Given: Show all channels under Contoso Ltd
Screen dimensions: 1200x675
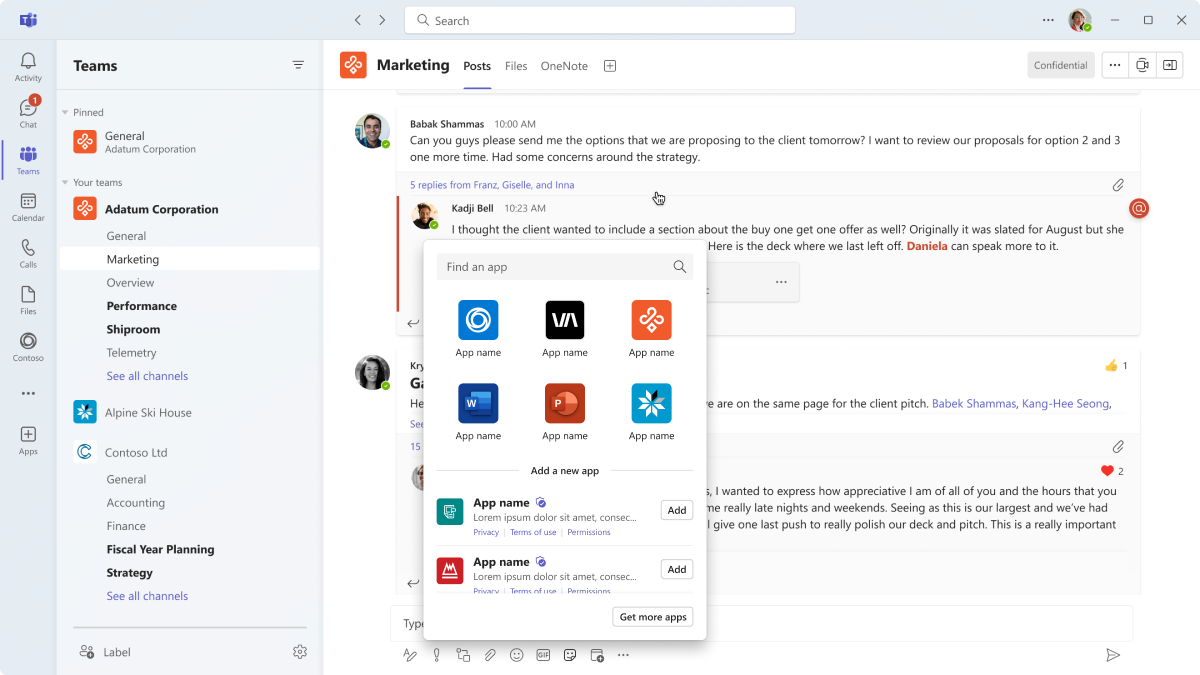Looking at the screenshot, I should [x=147, y=596].
